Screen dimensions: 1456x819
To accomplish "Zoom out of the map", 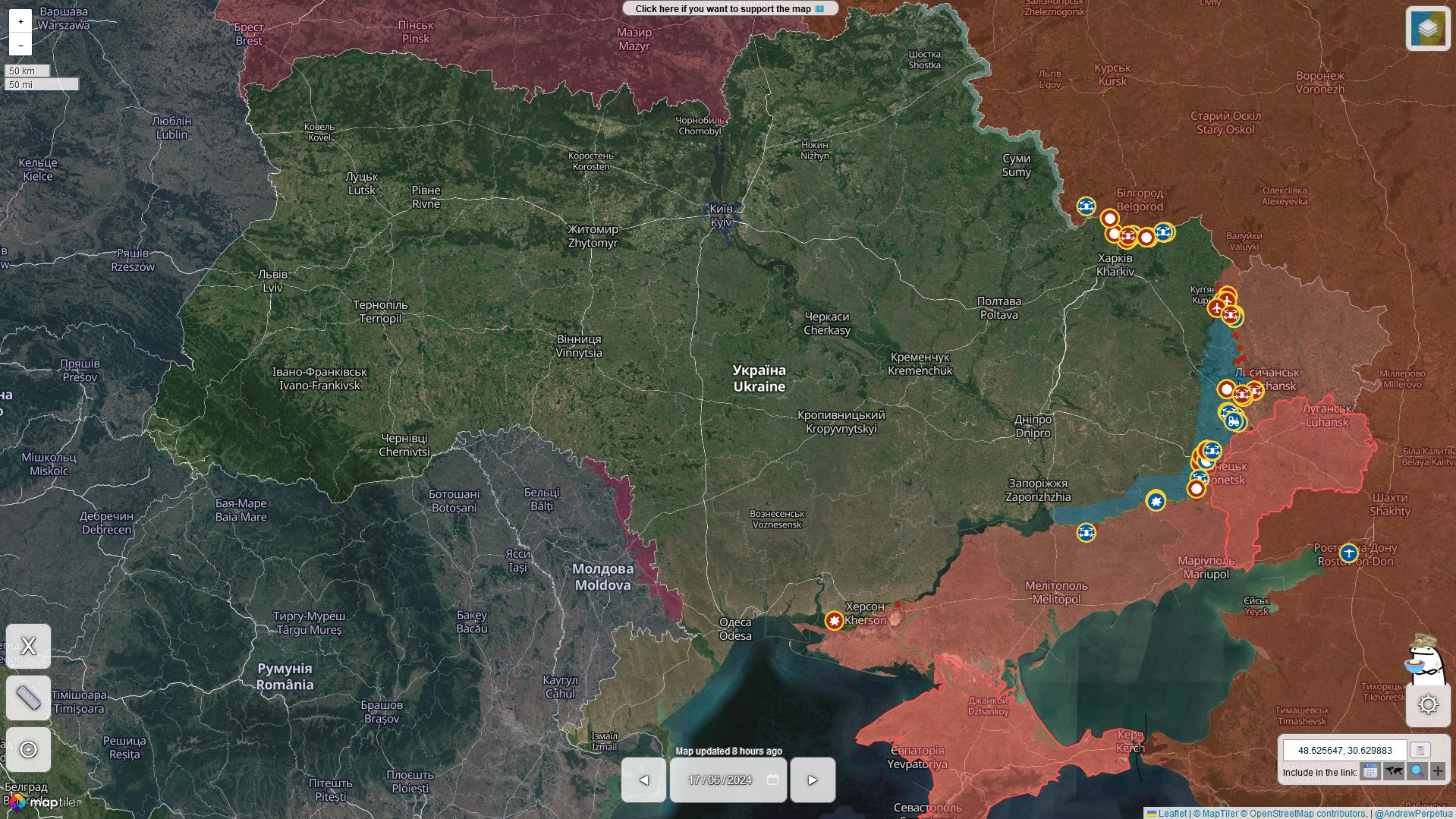I will point(20,45).
